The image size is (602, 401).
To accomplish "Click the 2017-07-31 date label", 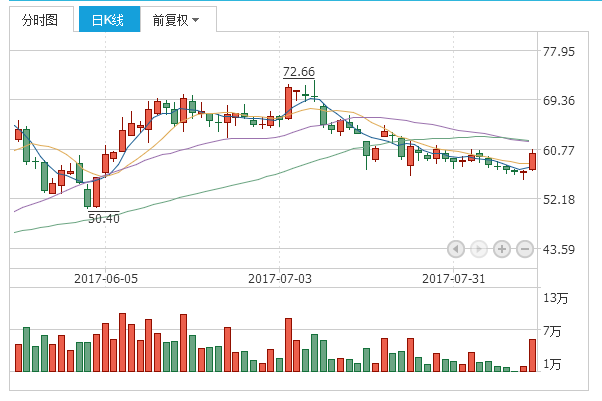I will coord(454,278).
